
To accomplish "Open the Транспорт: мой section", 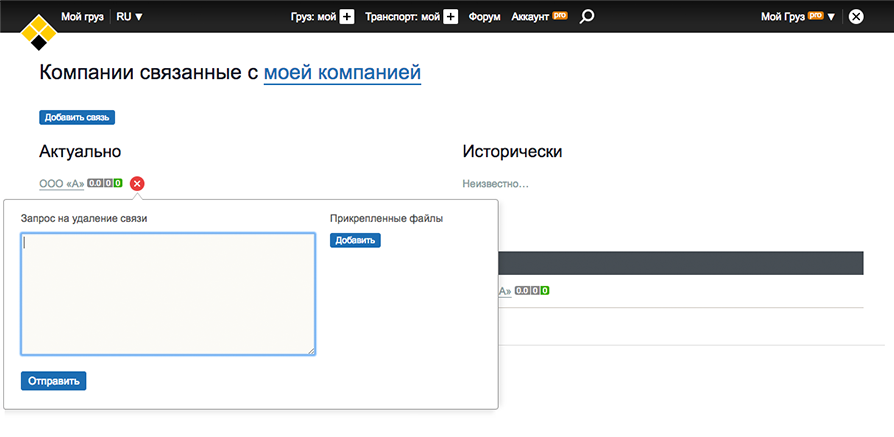I will (402, 16).
